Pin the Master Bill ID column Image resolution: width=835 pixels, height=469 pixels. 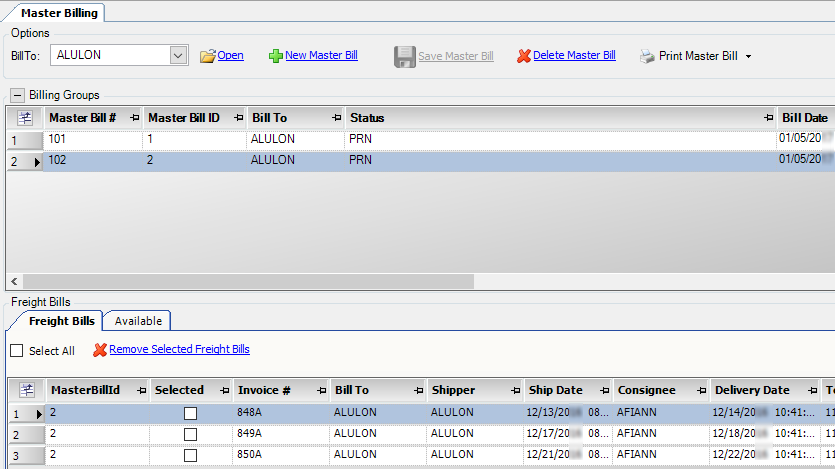coord(239,118)
